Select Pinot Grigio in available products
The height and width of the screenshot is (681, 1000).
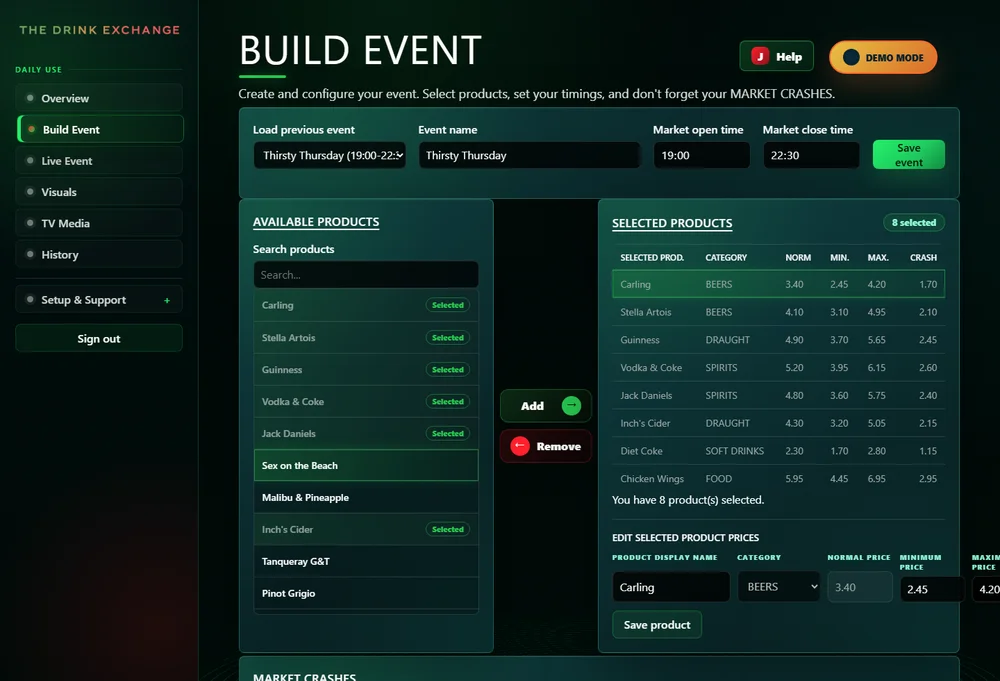click(366, 593)
